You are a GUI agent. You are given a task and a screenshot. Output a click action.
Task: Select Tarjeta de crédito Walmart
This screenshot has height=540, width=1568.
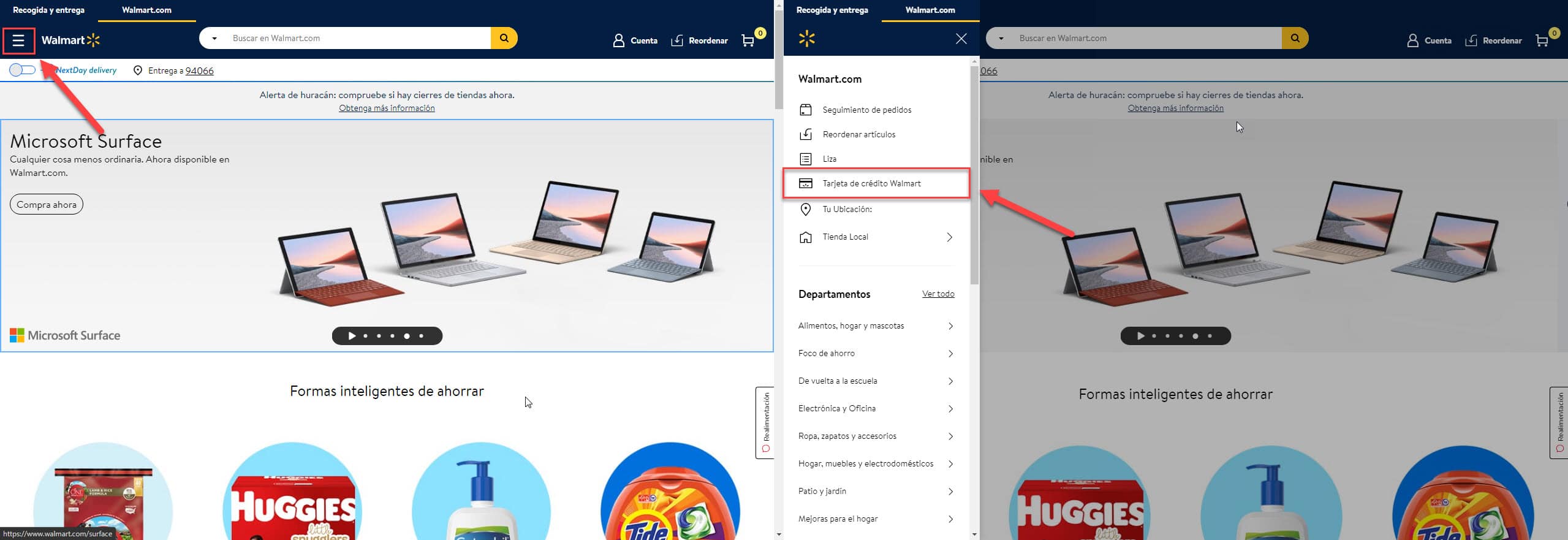pyautogui.click(x=876, y=183)
